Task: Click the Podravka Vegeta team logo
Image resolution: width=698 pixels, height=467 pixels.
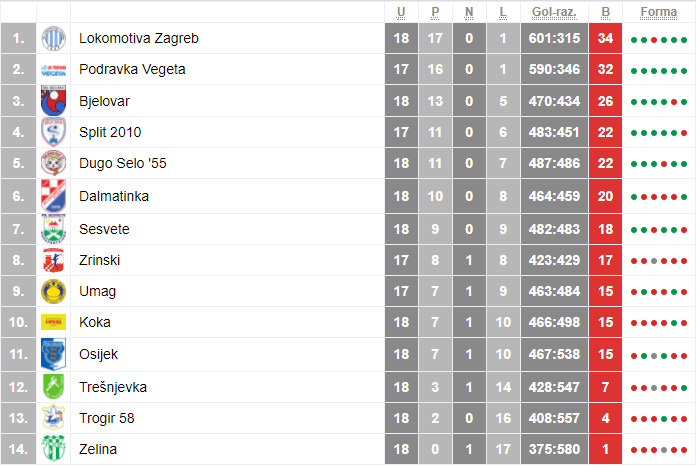Action: (x=53, y=70)
